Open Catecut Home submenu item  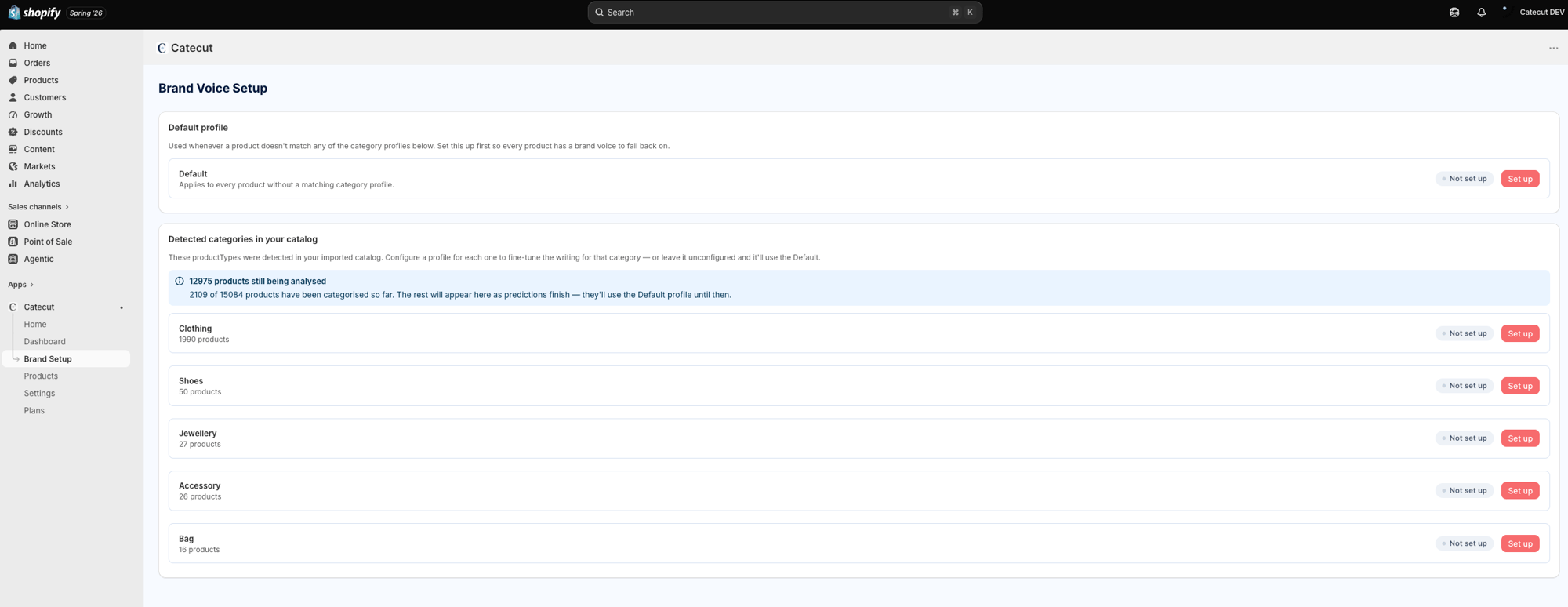35,324
